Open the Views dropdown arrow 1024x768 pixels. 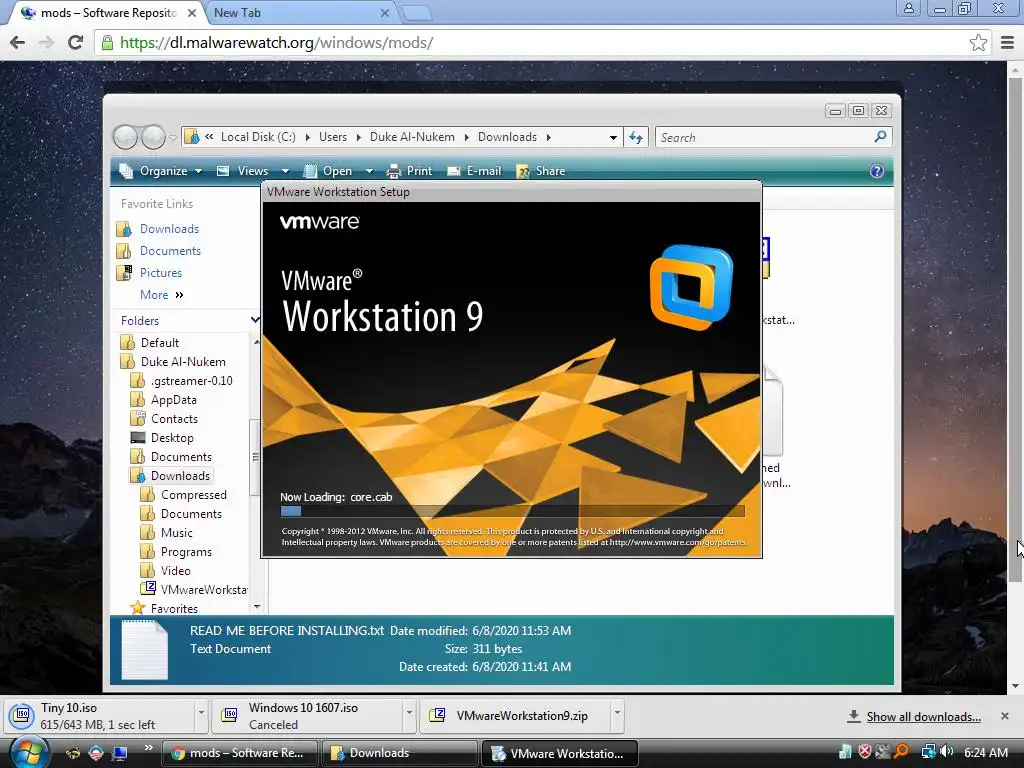(x=285, y=171)
